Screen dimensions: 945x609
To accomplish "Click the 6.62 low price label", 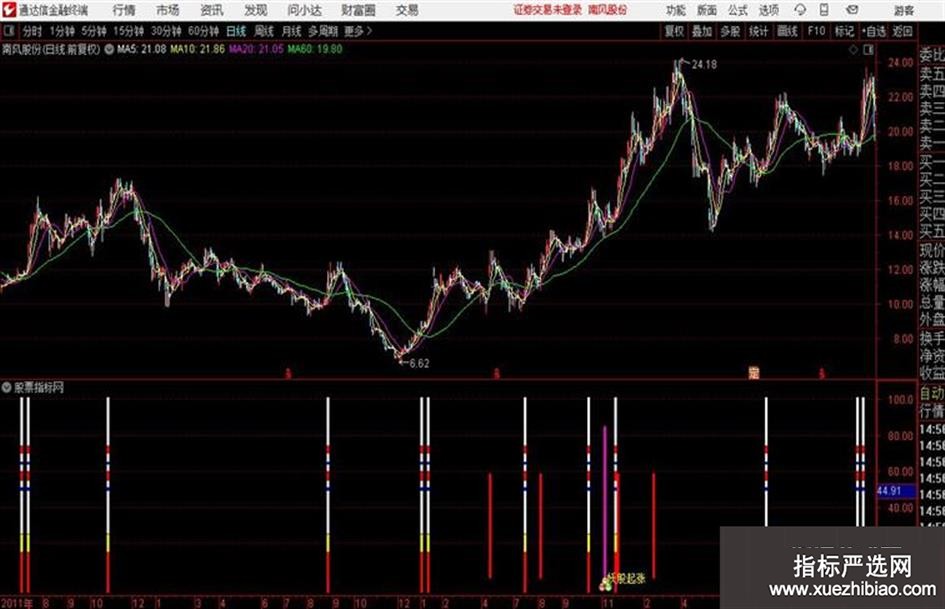I will (x=419, y=363).
